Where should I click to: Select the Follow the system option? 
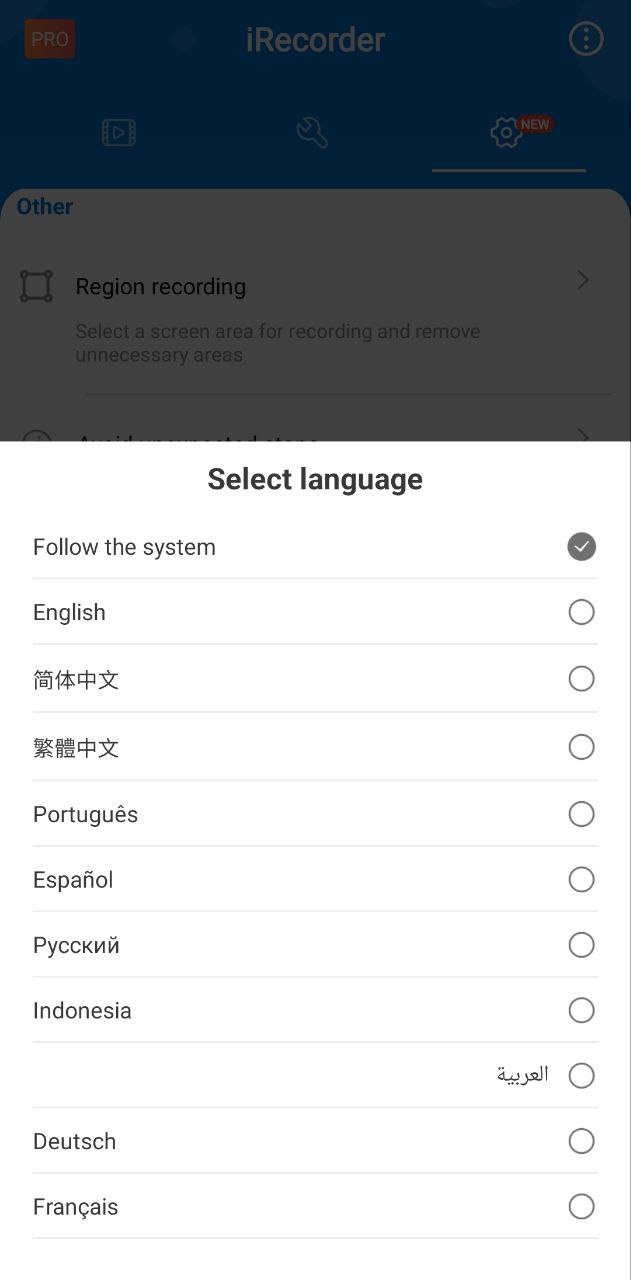[315, 547]
